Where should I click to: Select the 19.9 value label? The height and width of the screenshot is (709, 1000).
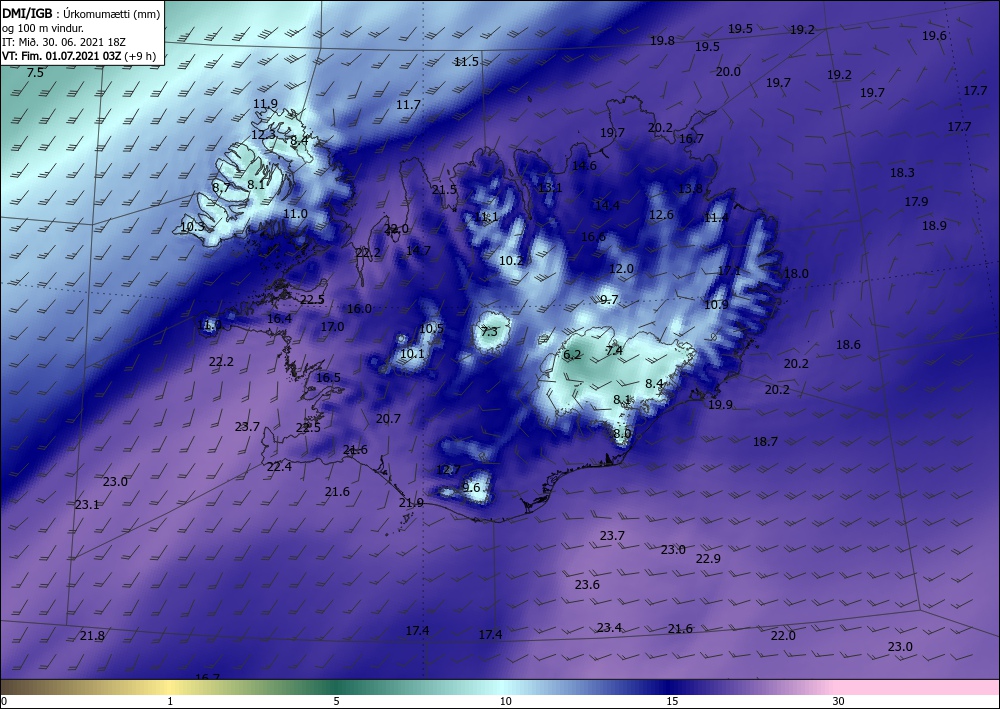click(721, 404)
